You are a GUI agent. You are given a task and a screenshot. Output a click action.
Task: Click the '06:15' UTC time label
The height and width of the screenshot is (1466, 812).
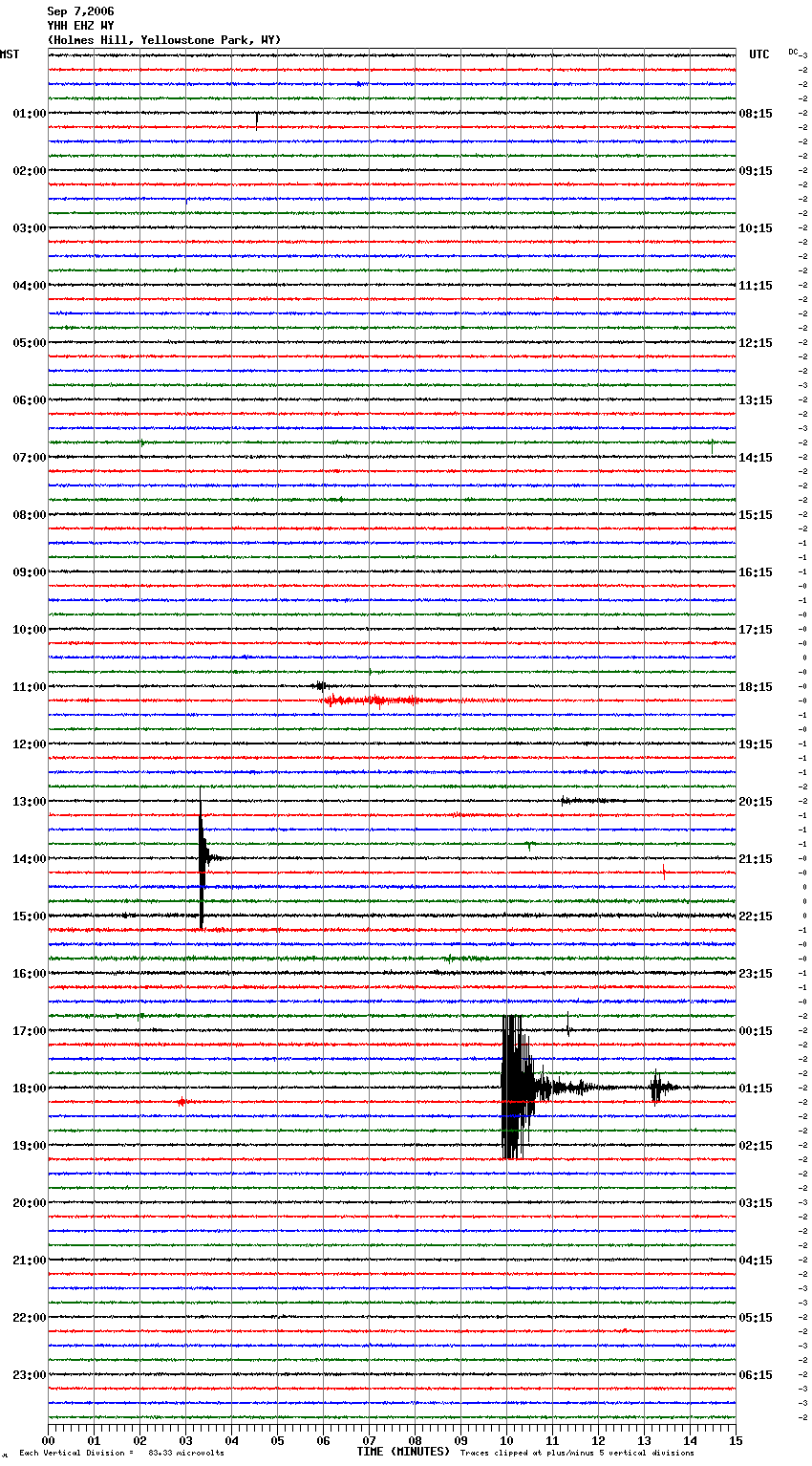(756, 1375)
